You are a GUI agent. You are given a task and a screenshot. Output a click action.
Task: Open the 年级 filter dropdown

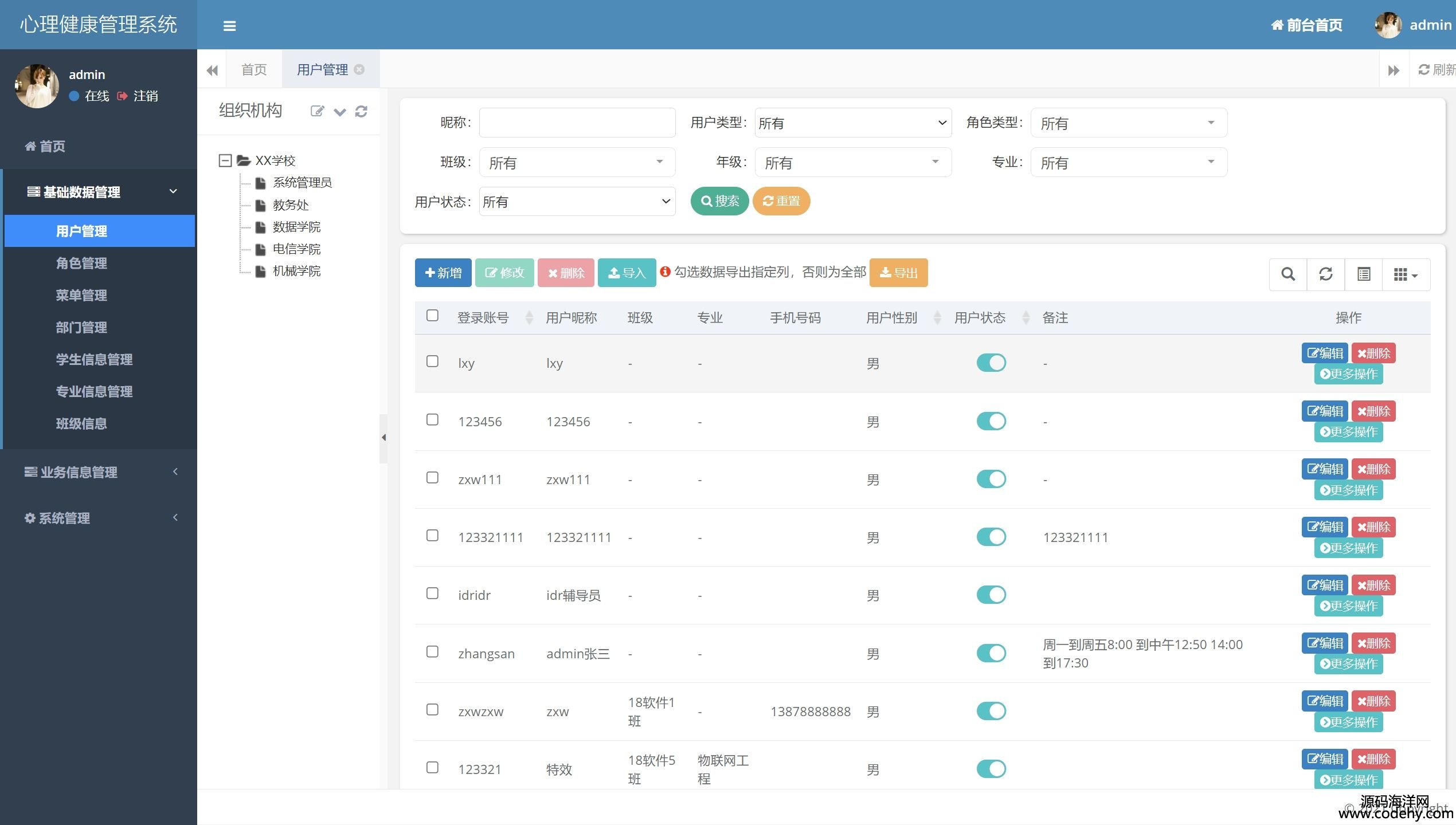(853, 162)
